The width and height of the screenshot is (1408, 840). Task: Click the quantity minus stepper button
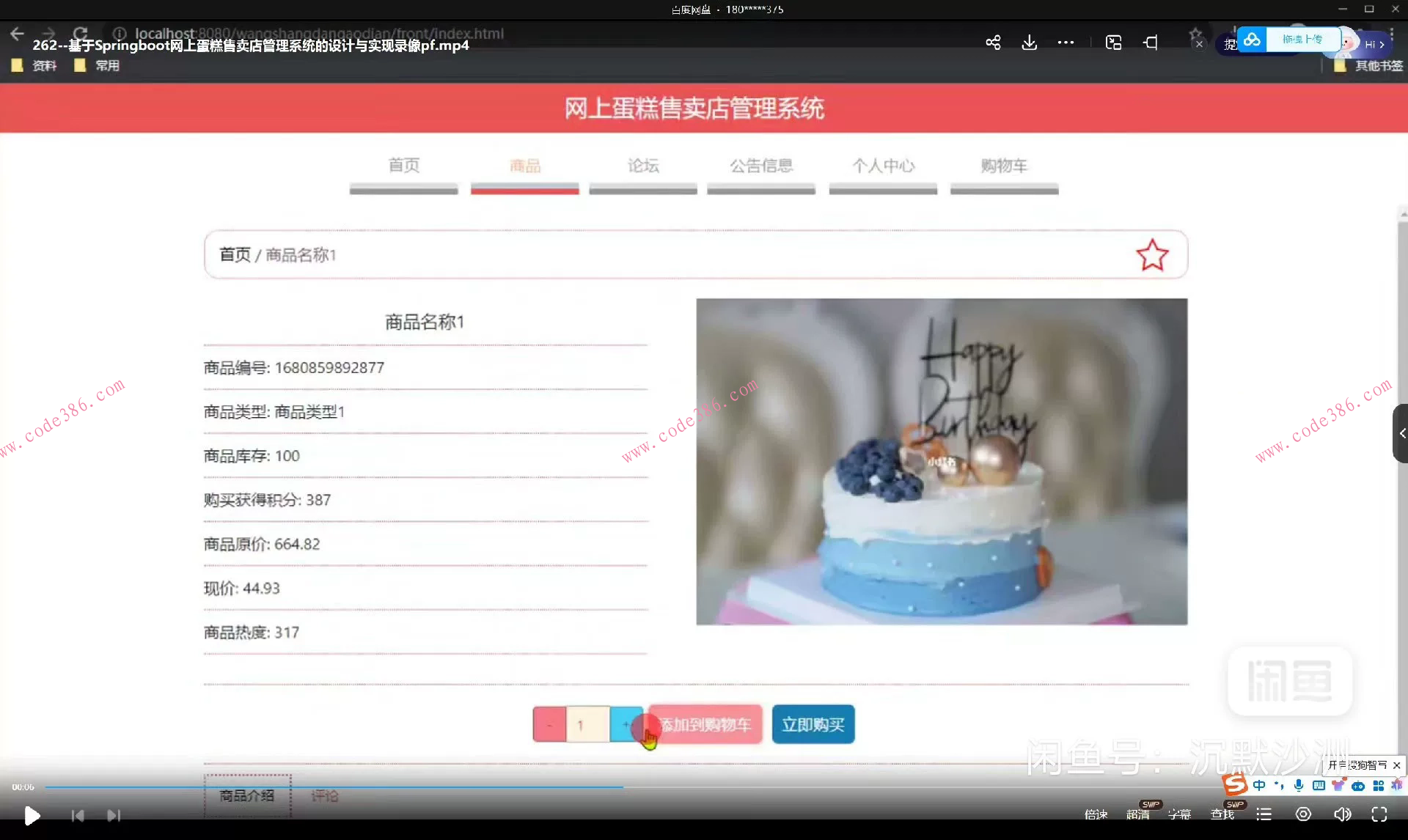coord(549,725)
